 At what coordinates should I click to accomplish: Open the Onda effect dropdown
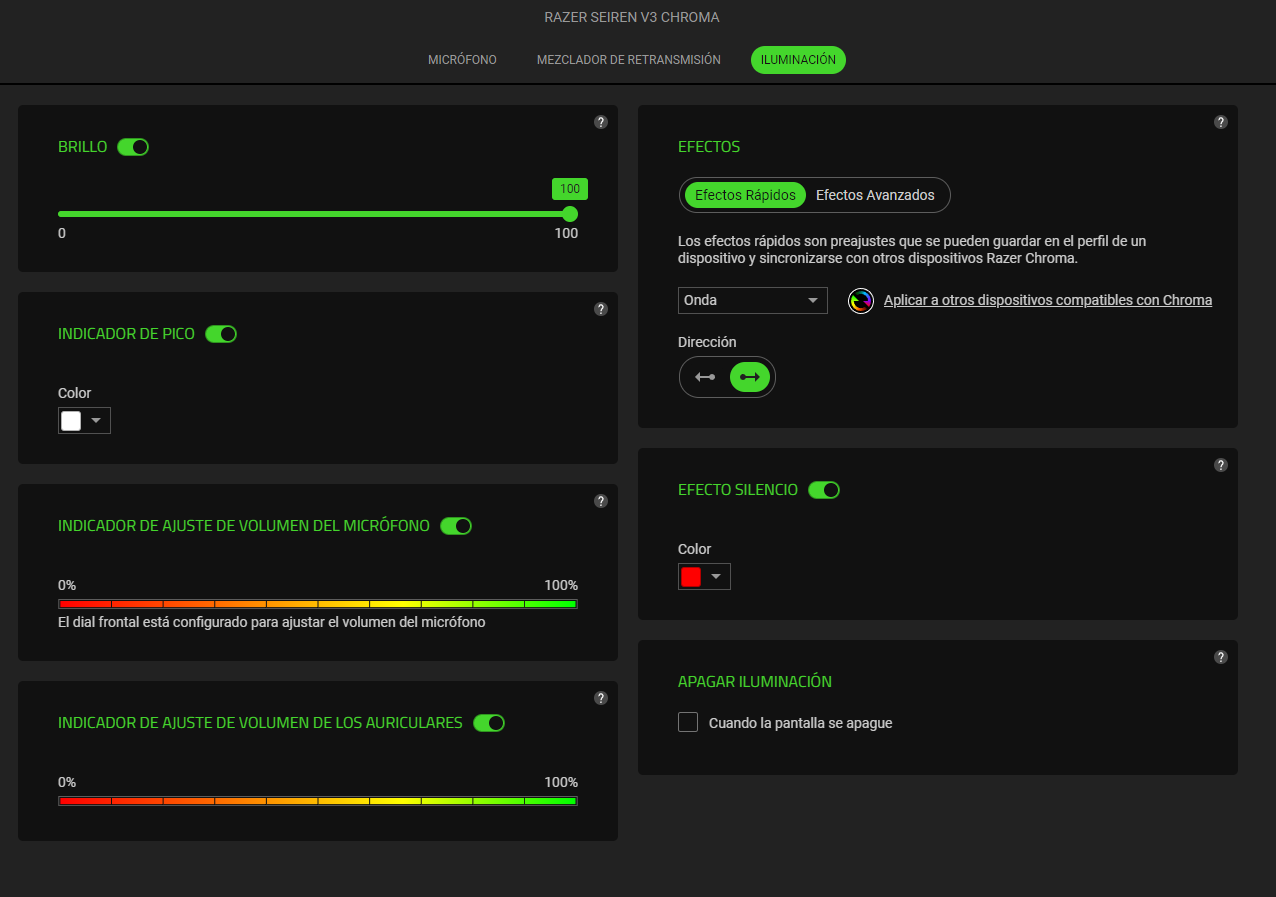[753, 300]
